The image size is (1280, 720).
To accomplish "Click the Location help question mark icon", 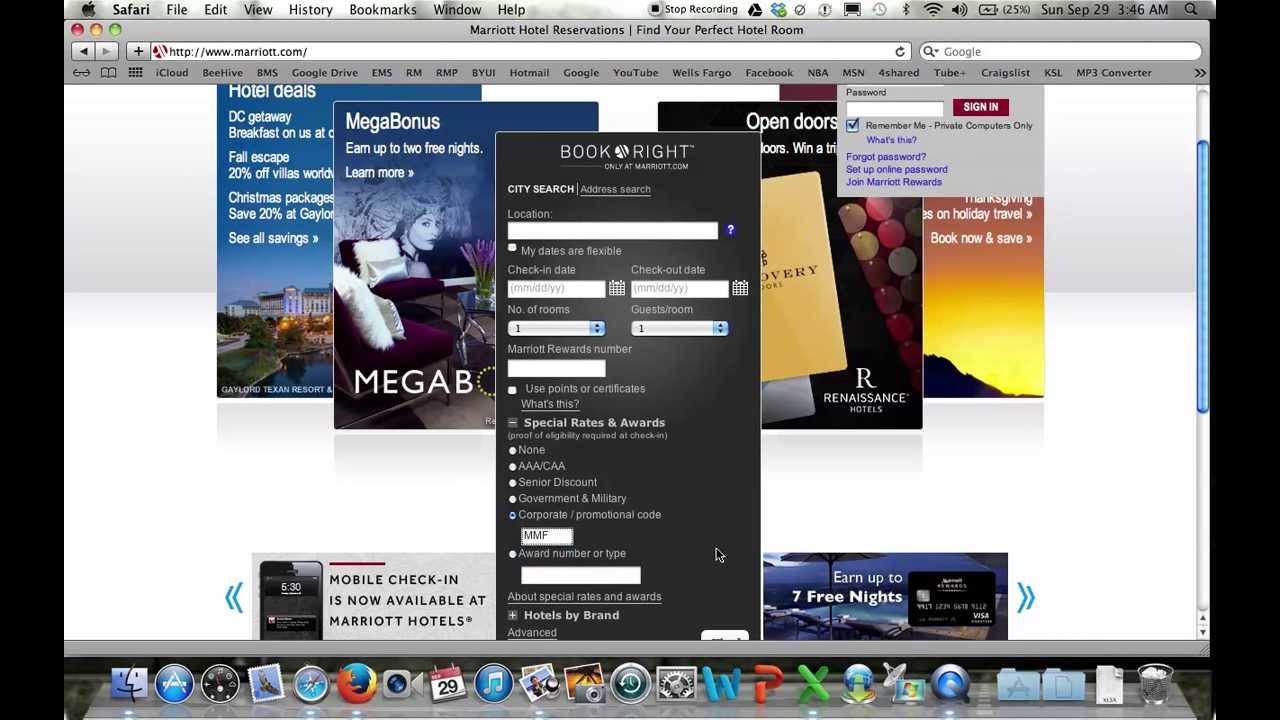I will coord(730,231).
